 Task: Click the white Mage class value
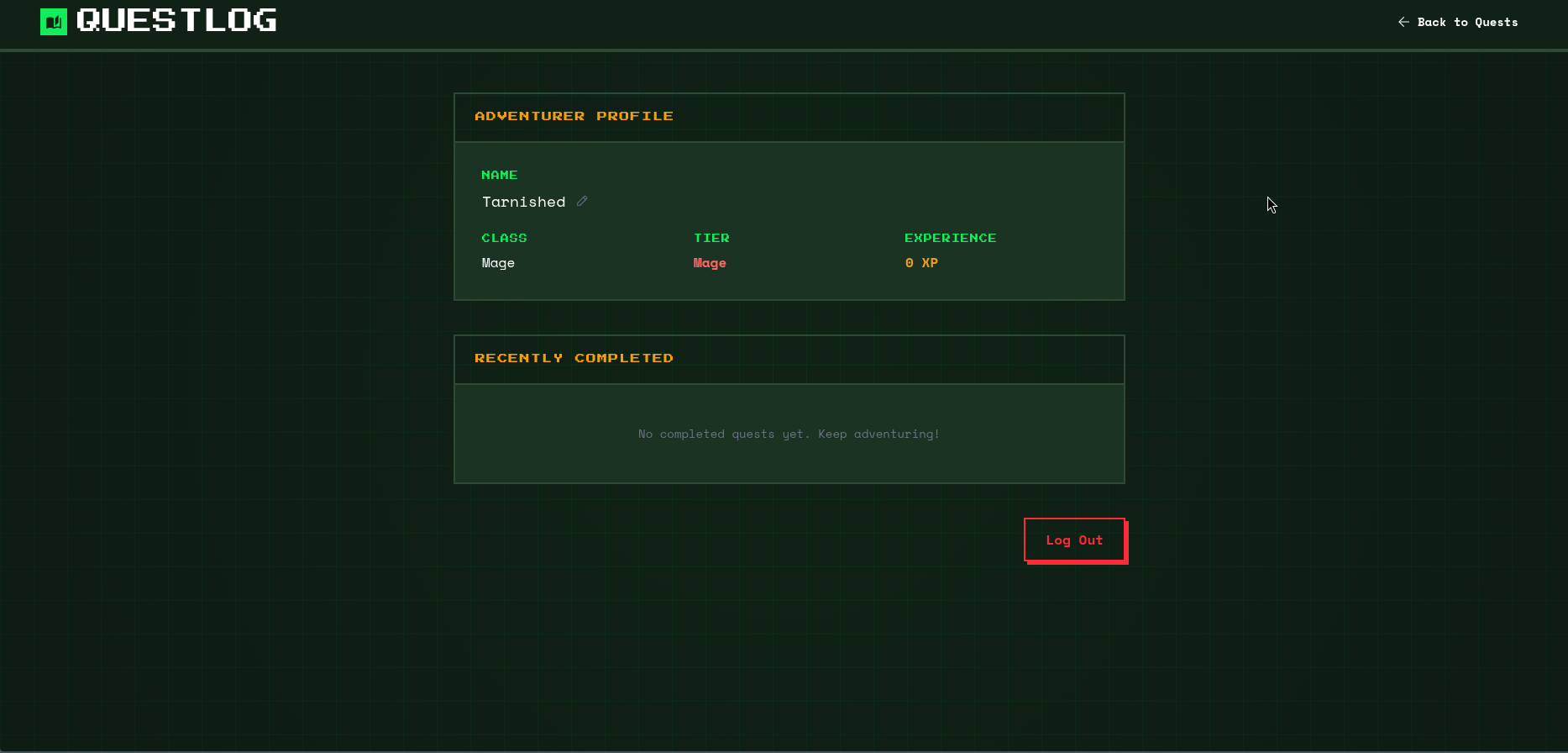pyautogui.click(x=498, y=263)
